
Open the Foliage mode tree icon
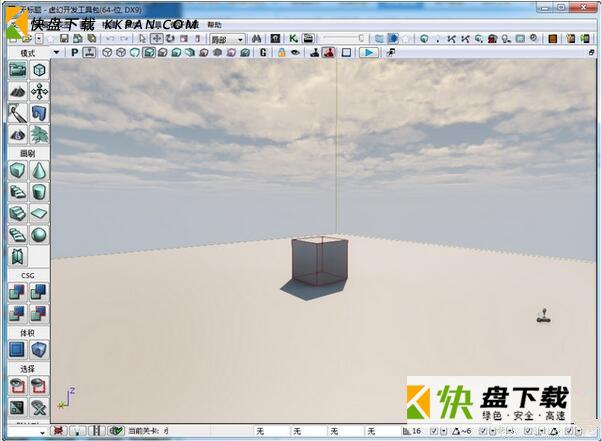[x=39, y=134]
